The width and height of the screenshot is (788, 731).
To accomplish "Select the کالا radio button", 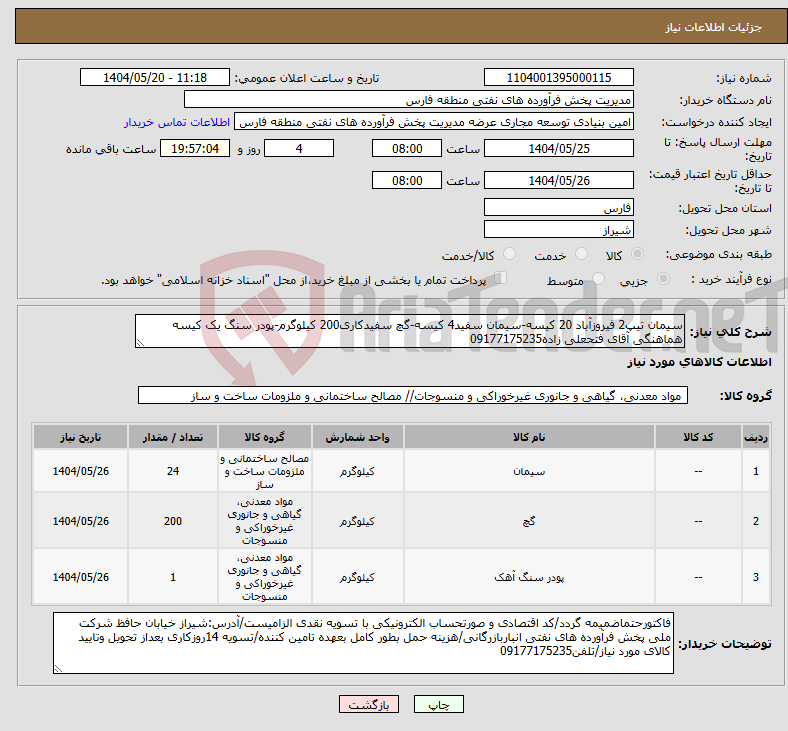I will (x=637, y=254).
